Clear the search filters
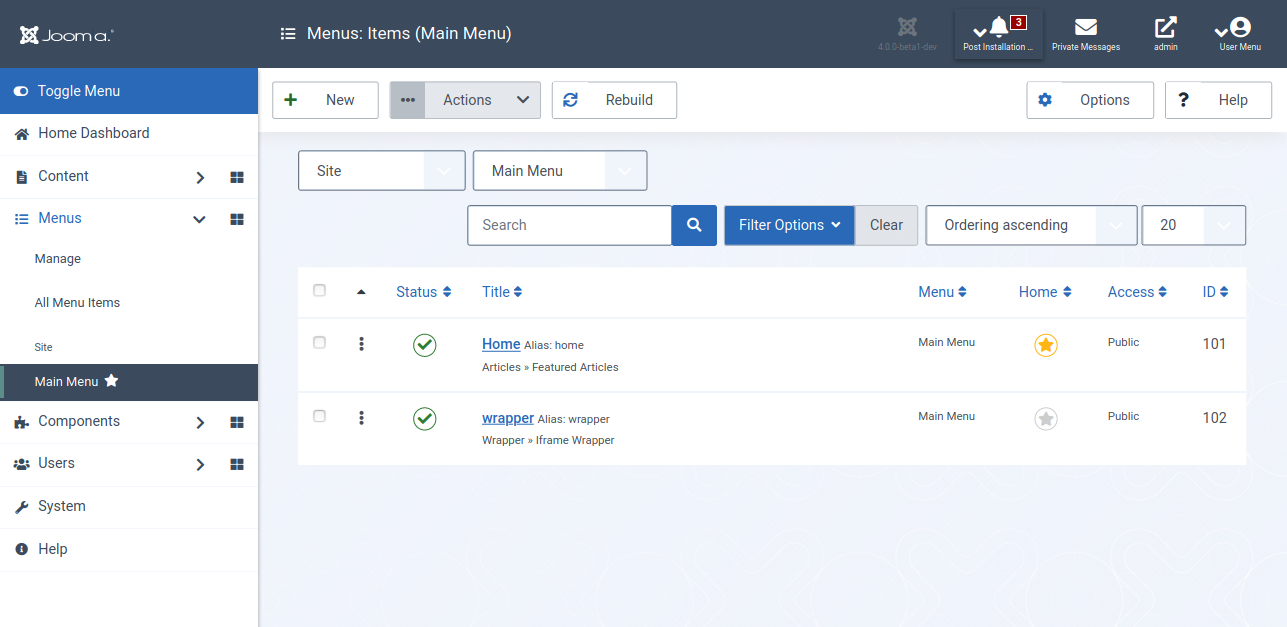 (x=886, y=225)
